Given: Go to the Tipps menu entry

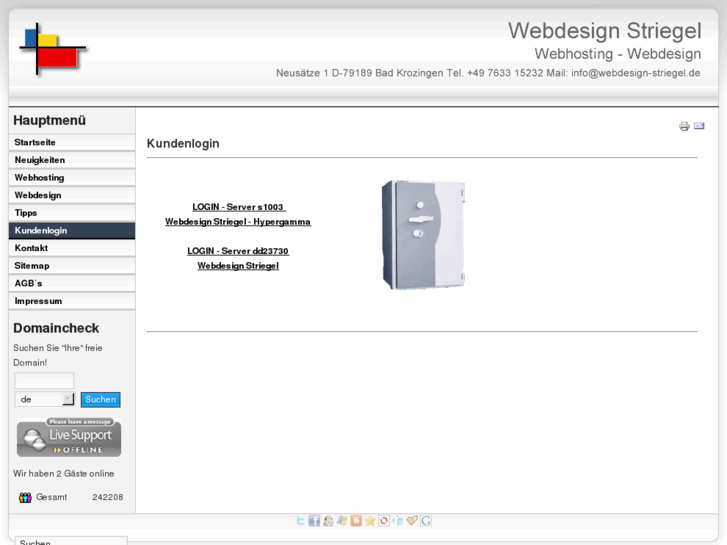Looking at the screenshot, I should (72, 213).
